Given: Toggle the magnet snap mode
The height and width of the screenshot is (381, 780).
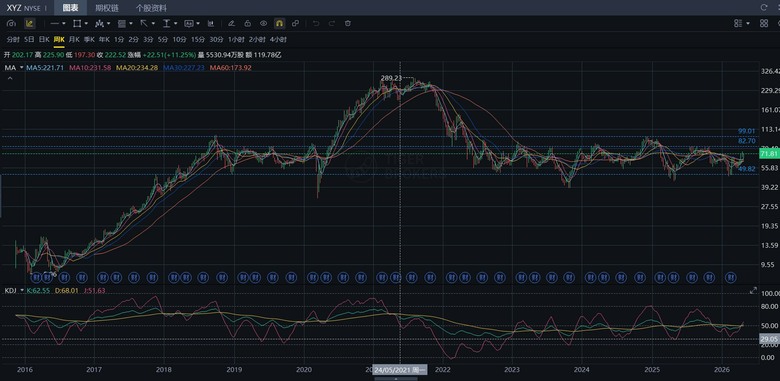Looking at the screenshot, I should click(280, 23).
